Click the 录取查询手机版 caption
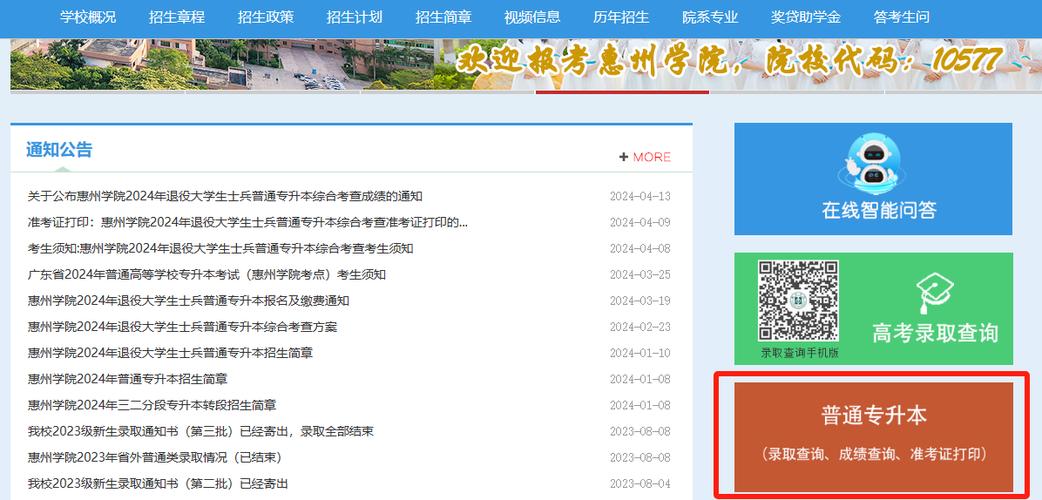 point(799,353)
